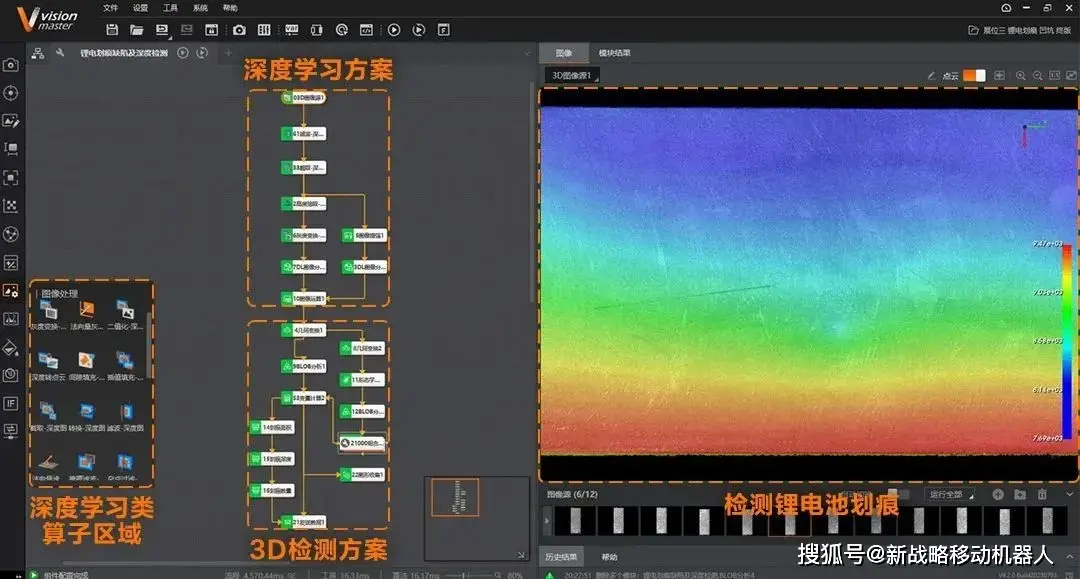
Task: Click the pencil edit icon in the viewer
Action: pos(931,75)
